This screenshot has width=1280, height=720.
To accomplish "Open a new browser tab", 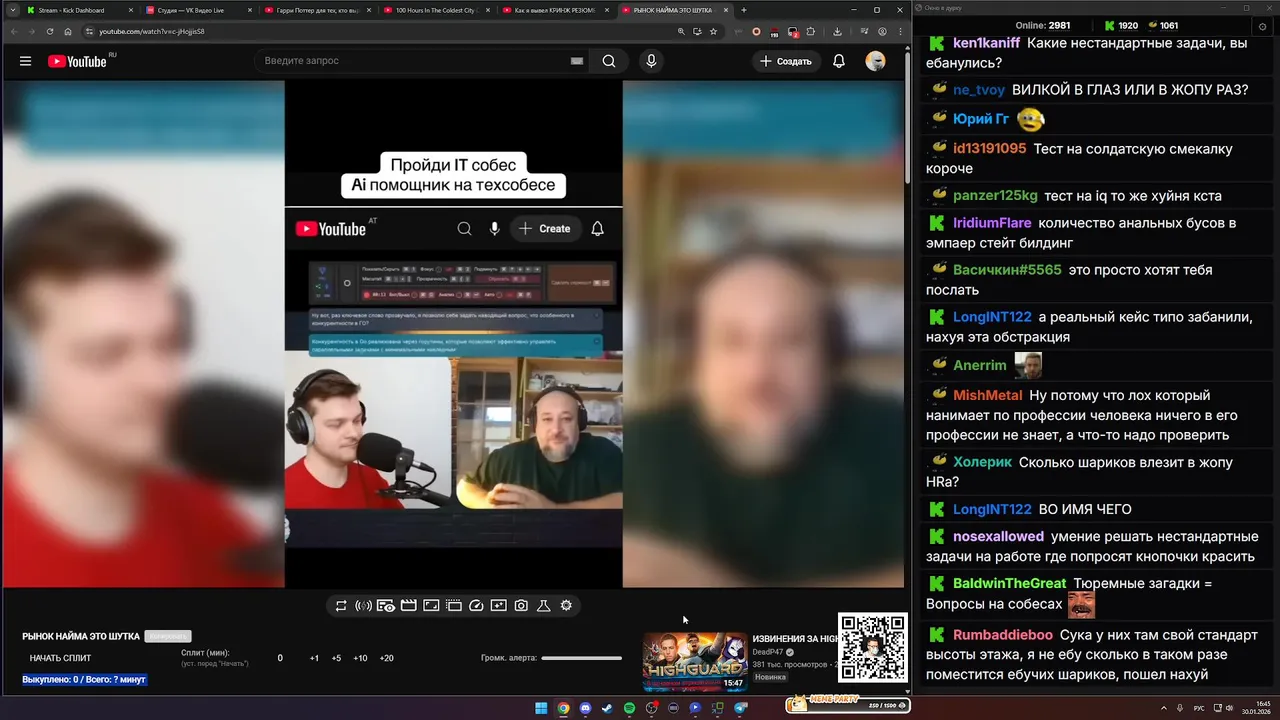I will click(743, 10).
